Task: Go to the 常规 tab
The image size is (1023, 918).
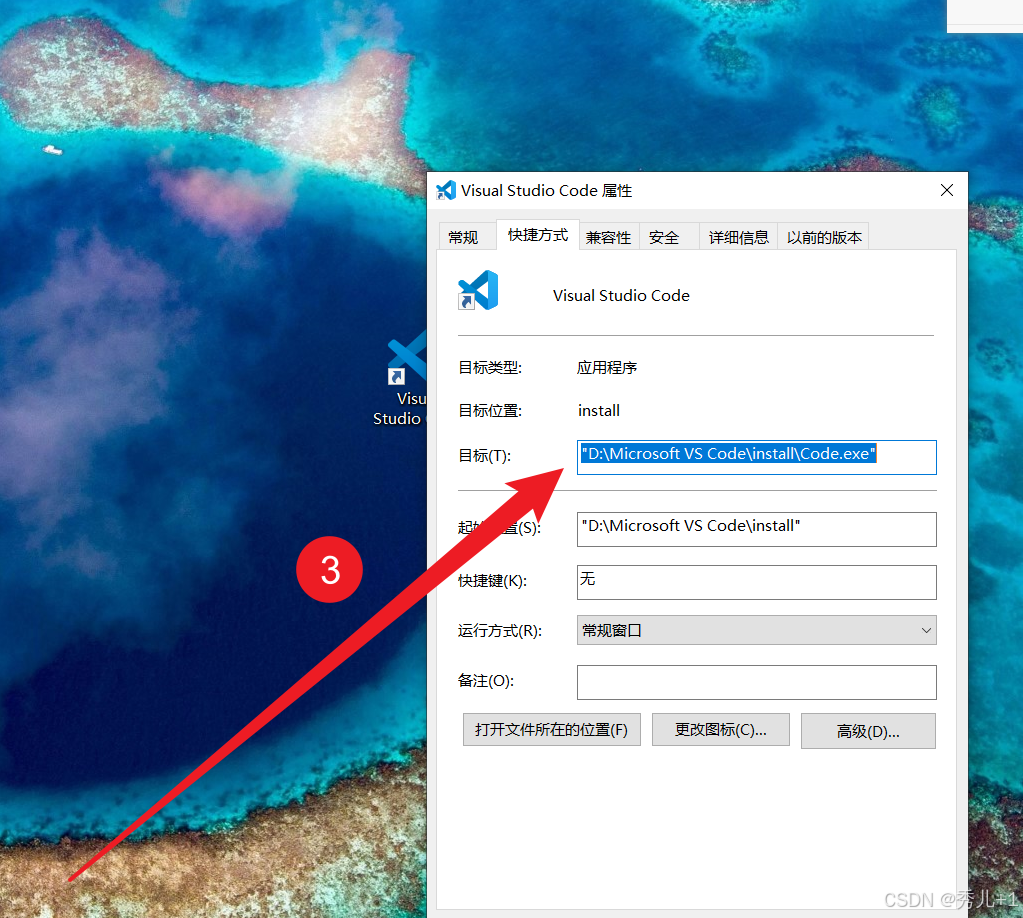Action: tap(466, 236)
